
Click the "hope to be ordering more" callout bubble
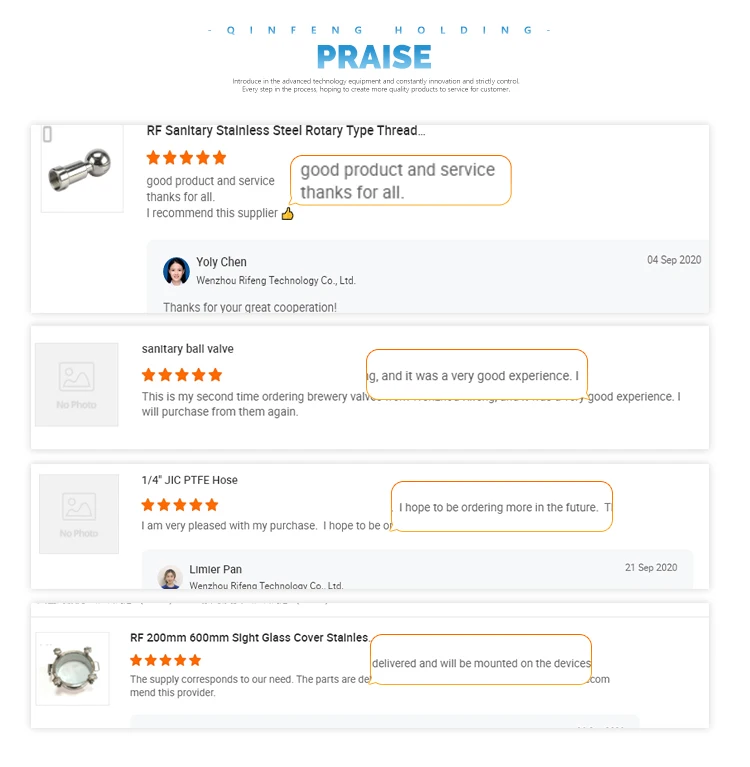click(501, 507)
